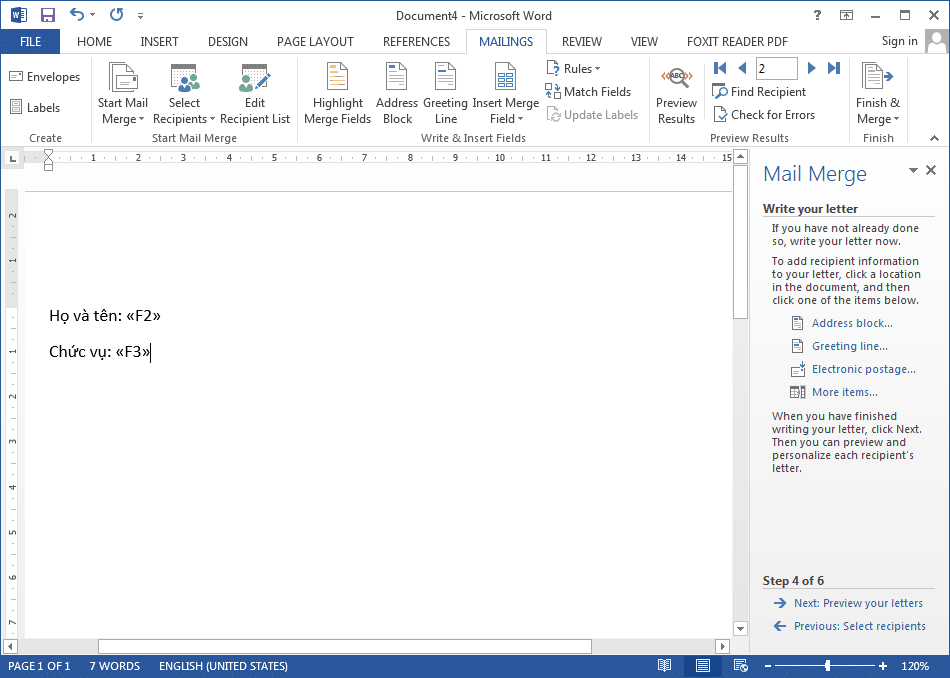
Task: Click Sign in
Action: point(899,41)
